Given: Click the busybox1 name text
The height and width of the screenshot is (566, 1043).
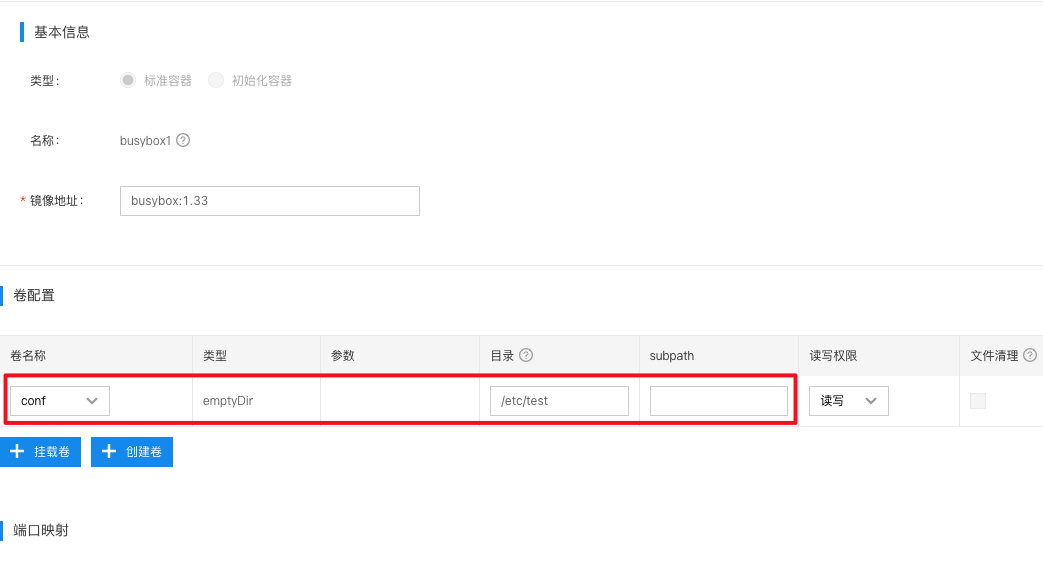Looking at the screenshot, I should click(146, 141).
